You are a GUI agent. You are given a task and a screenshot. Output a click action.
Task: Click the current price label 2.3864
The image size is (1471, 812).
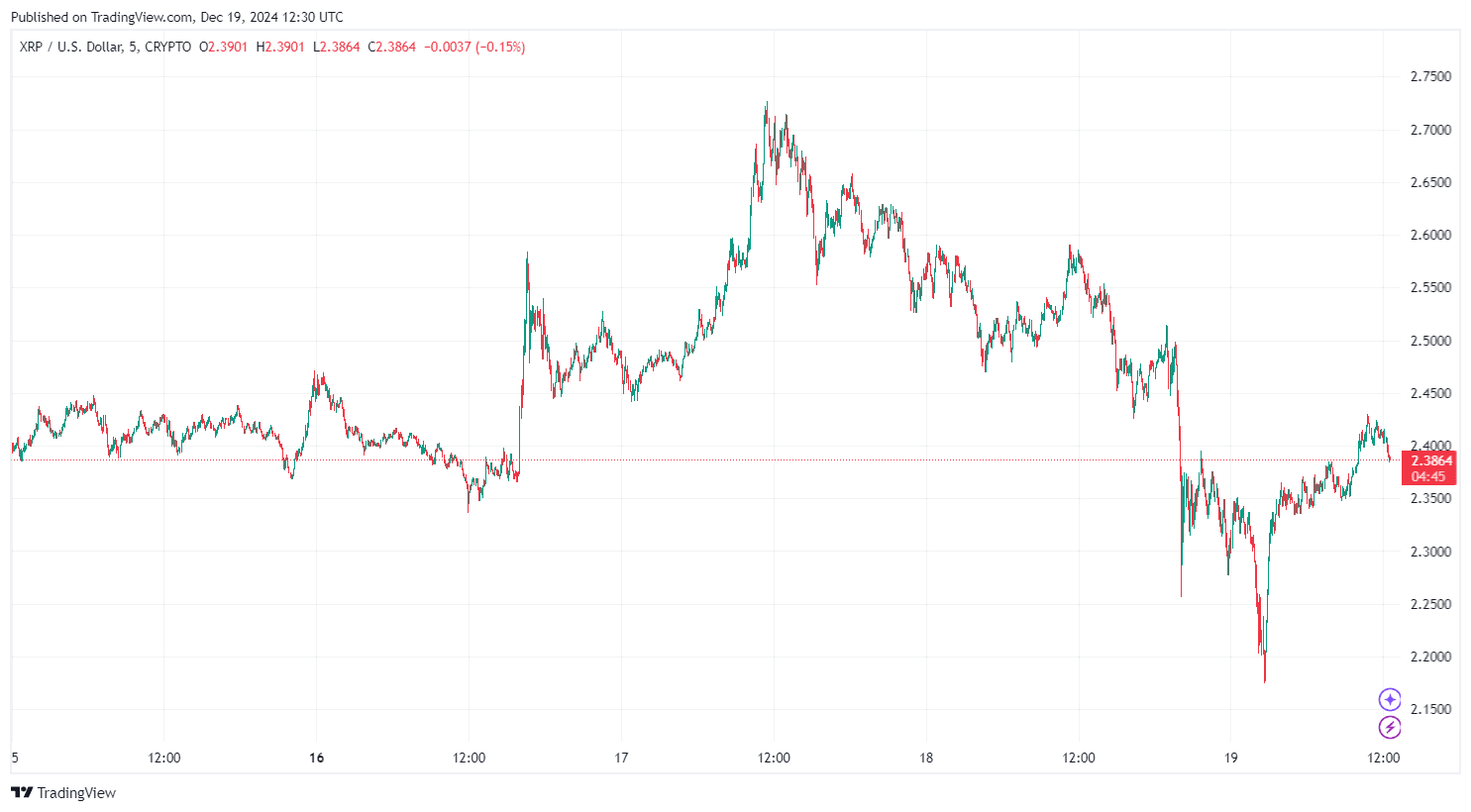click(1431, 460)
